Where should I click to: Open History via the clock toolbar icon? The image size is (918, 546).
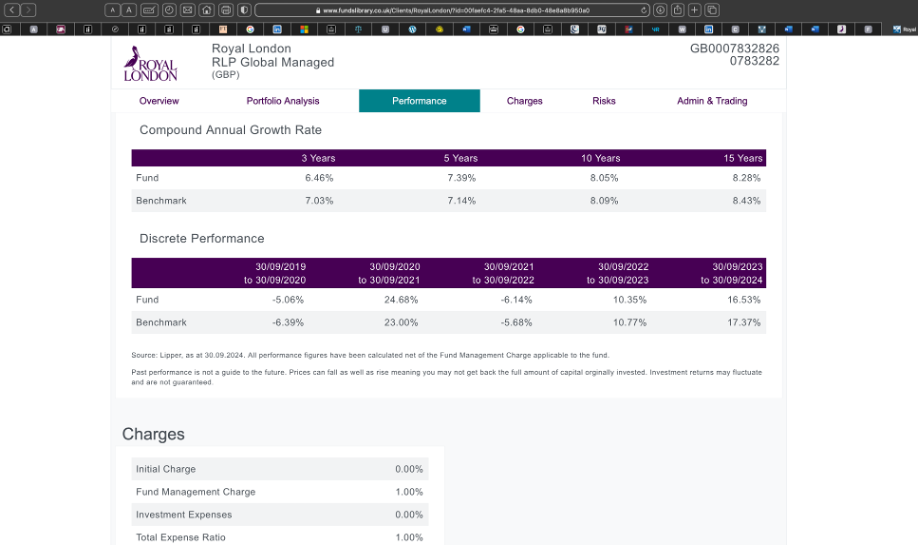[169, 10]
